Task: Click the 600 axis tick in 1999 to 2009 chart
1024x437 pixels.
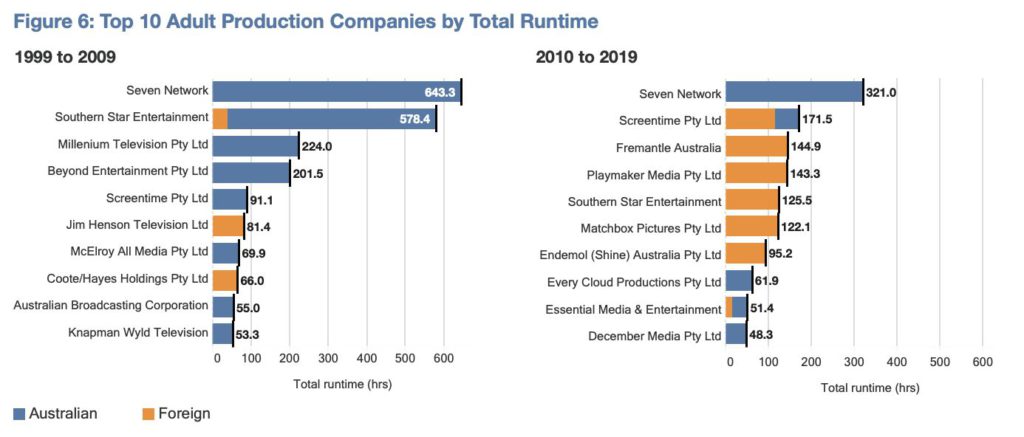Action: (x=443, y=358)
